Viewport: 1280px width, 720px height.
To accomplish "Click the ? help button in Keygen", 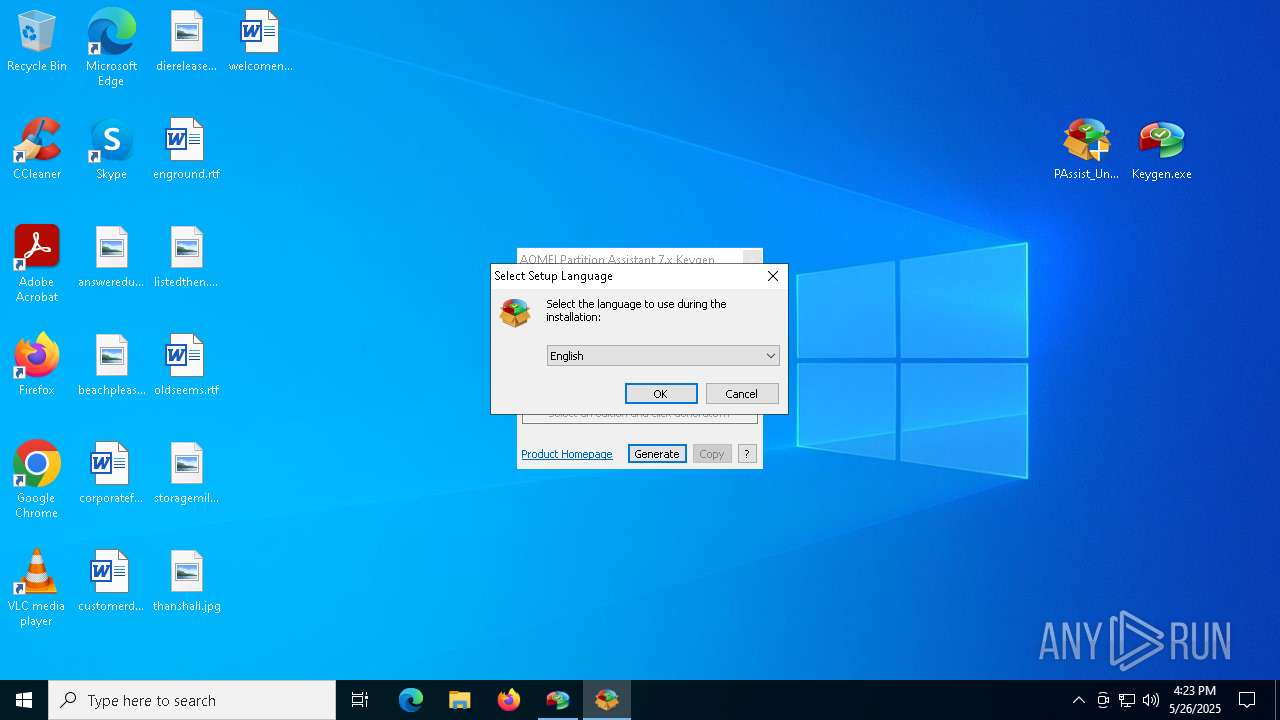I will pos(747,454).
